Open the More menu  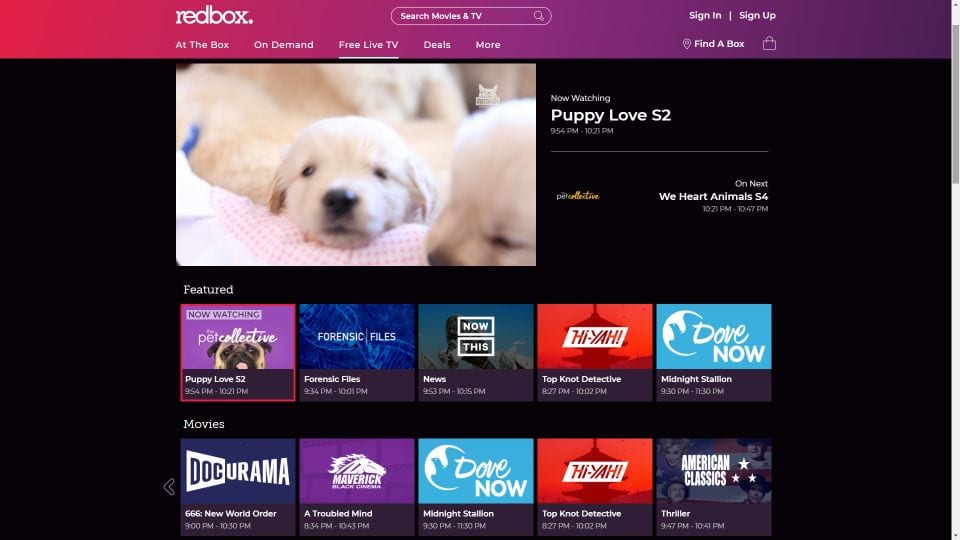488,45
